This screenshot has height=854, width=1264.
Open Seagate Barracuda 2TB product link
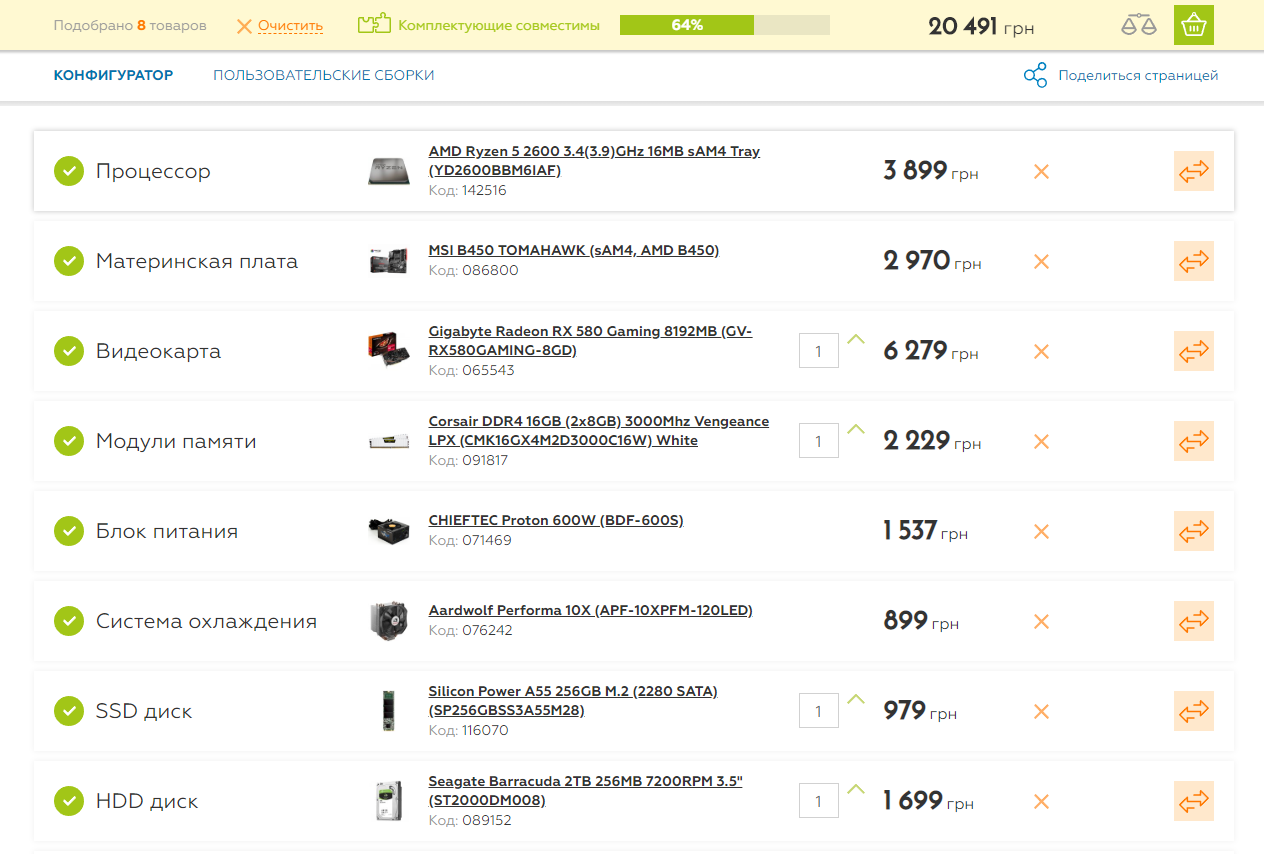tap(585, 791)
